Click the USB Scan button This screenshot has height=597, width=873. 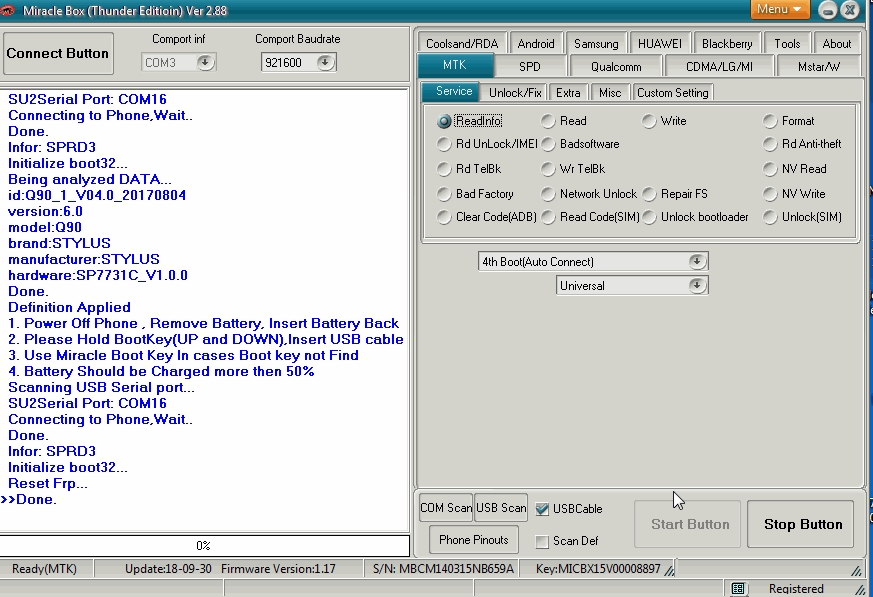[x=501, y=508]
